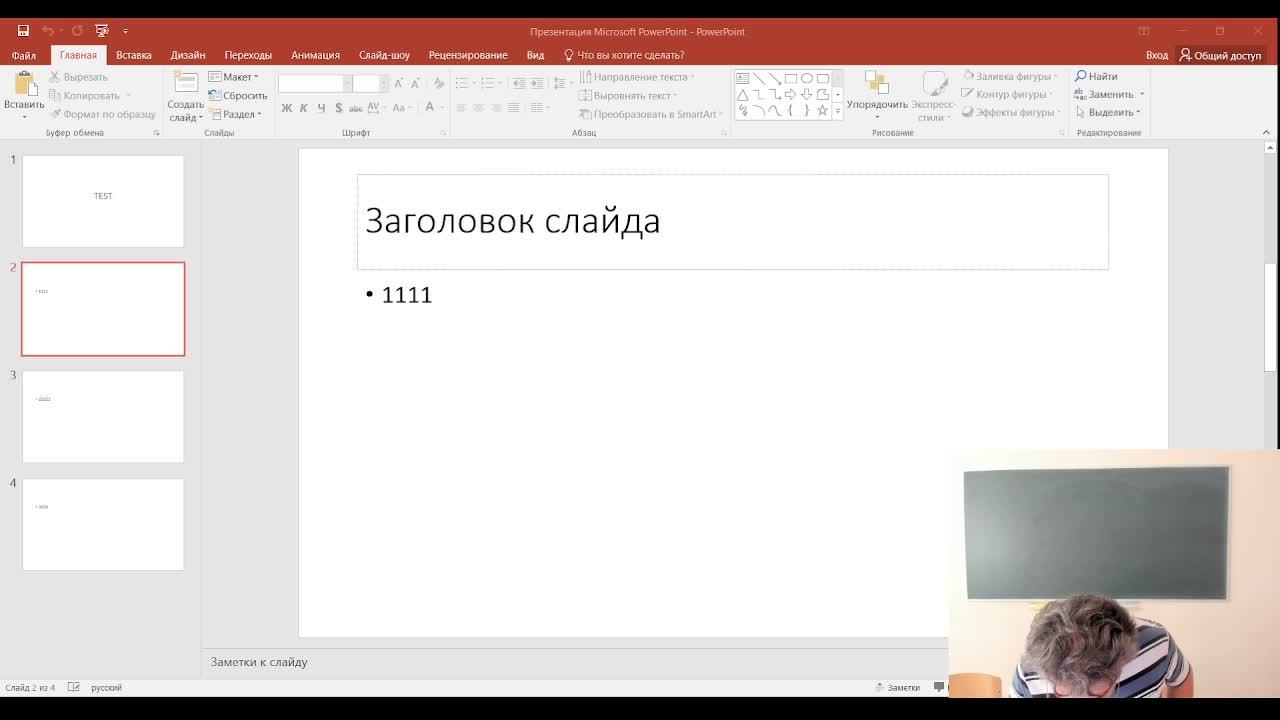This screenshot has width=1280, height=720.
Task: Click the Упорядочить arrange icon
Action: pyautogui.click(x=877, y=84)
